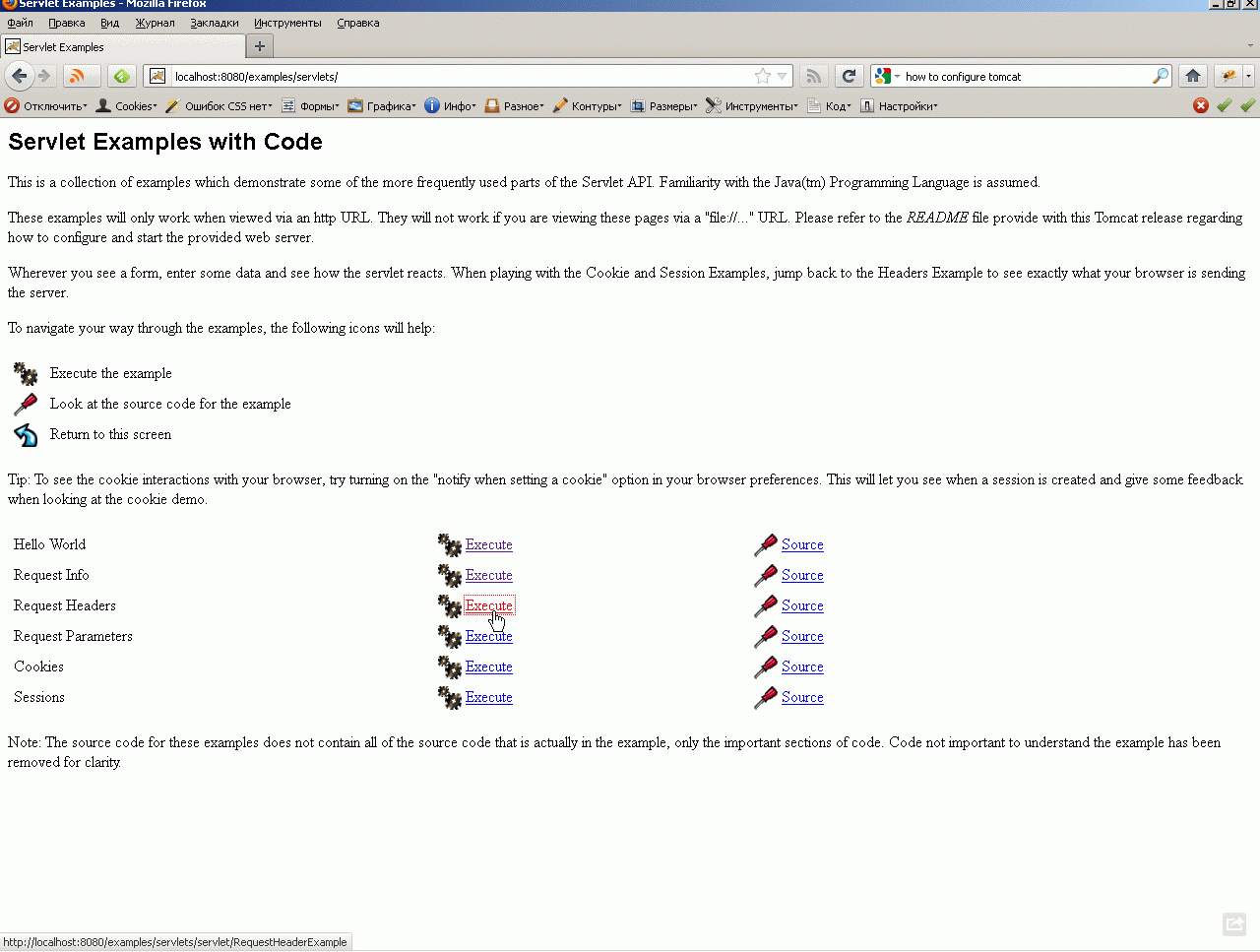The image size is (1260, 952).
Task: Open the Google search engine selector
Action: coord(888,76)
